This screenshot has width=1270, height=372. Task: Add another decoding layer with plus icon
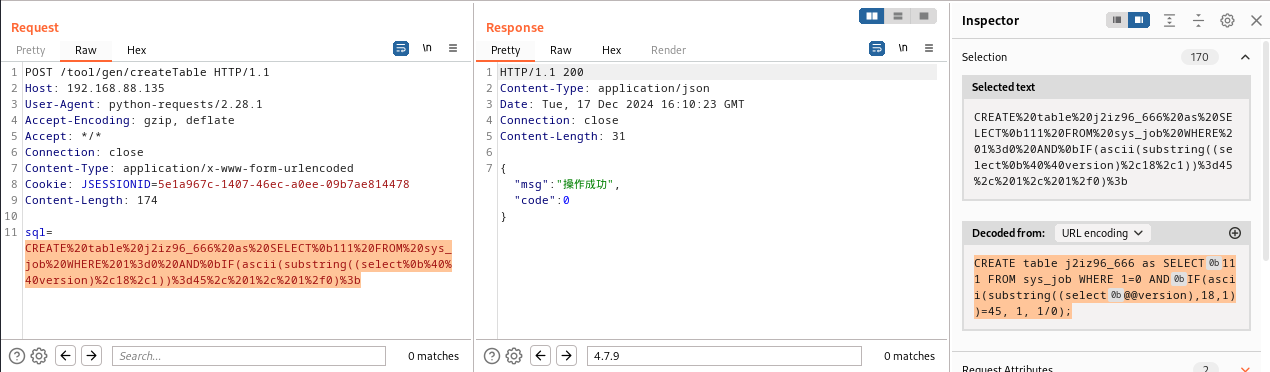(x=1234, y=233)
